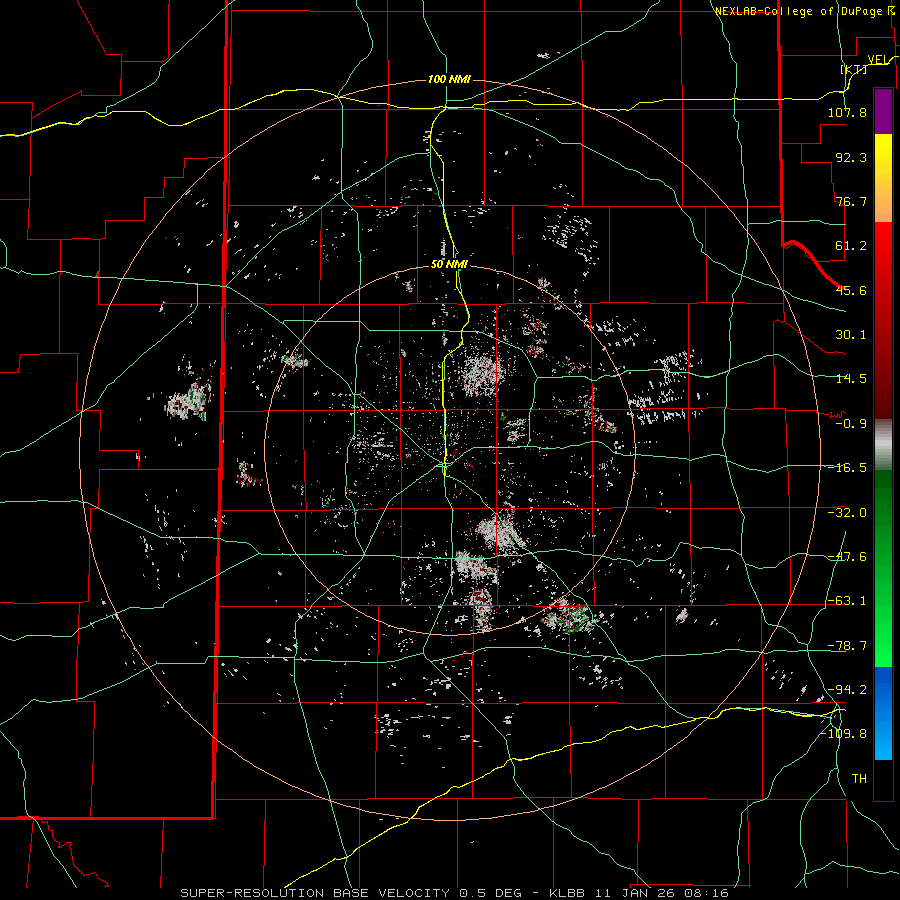
Task: Click the 92.3 scale value
Action: tap(851, 157)
